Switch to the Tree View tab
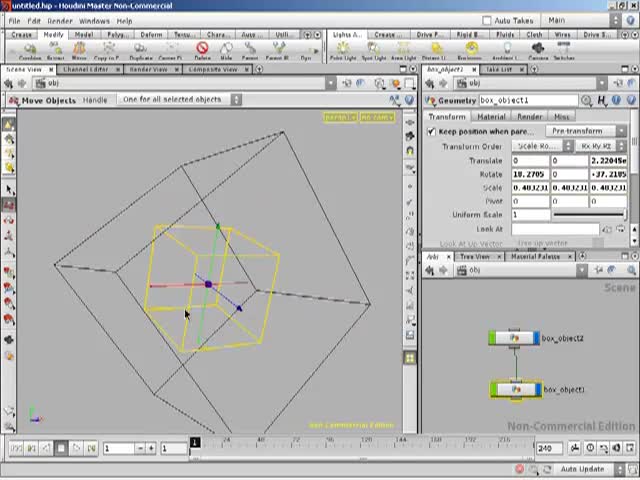640x480 pixels. (x=474, y=257)
